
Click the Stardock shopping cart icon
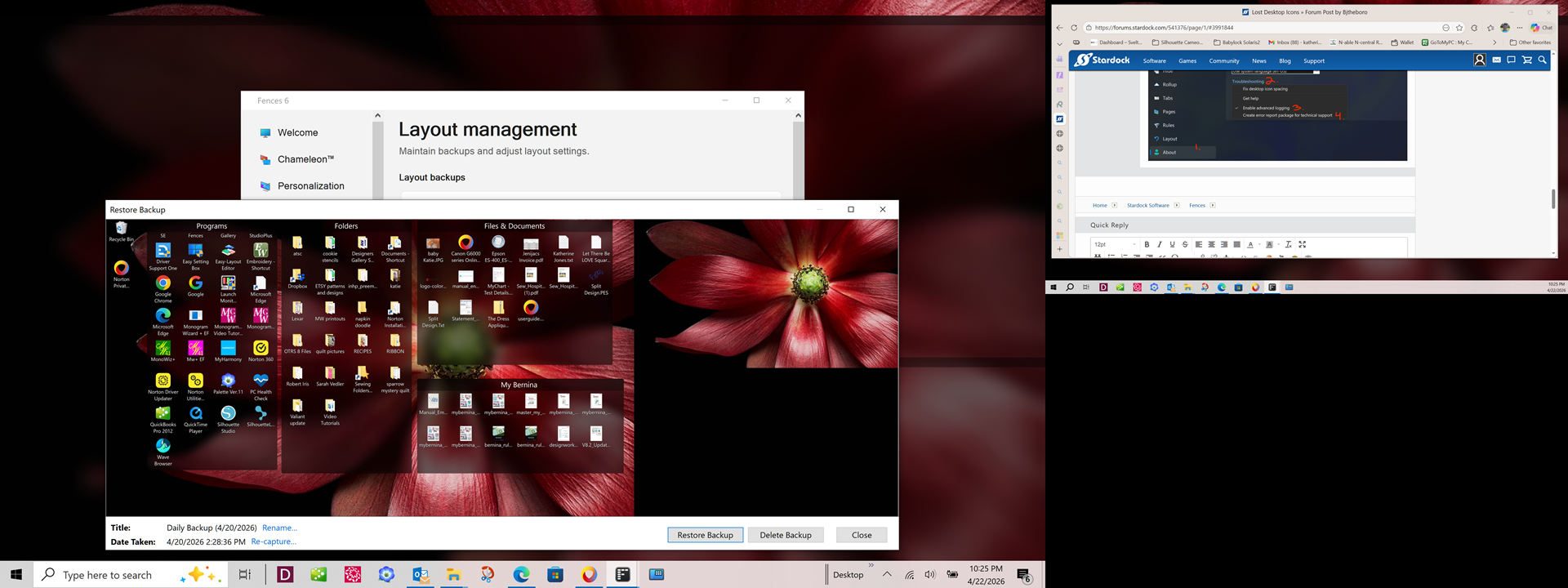pos(1526,60)
